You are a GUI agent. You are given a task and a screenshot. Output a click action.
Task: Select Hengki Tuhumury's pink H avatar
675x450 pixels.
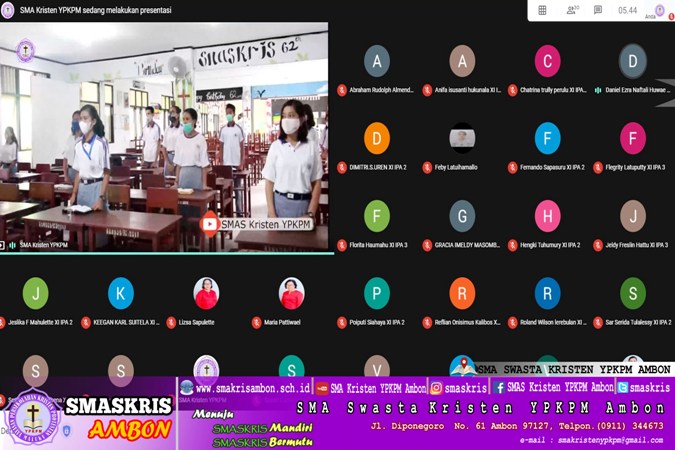[x=547, y=216]
